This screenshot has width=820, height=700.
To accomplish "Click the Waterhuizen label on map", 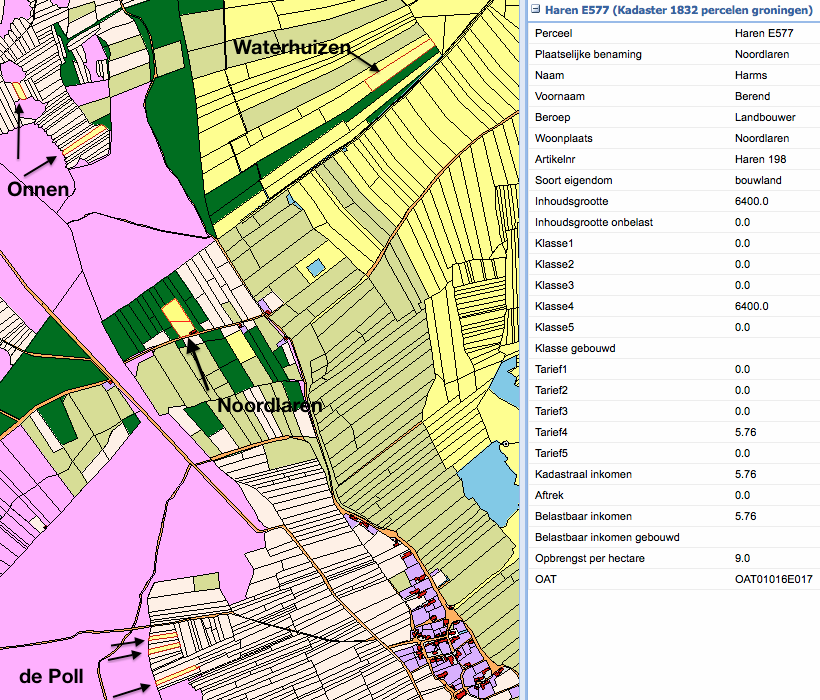I will [x=290, y=46].
